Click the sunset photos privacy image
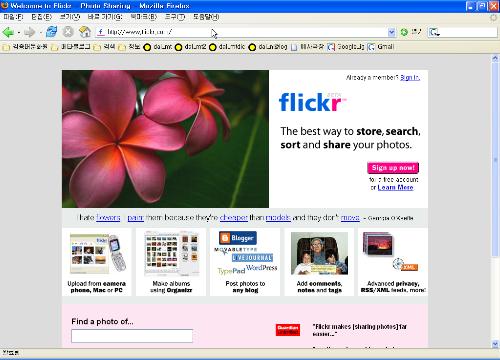 click(x=378, y=244)
